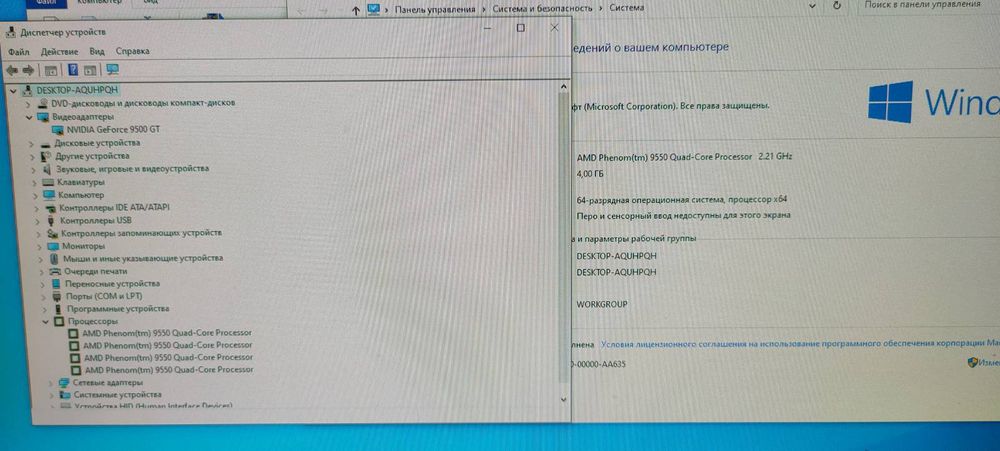Viewport: 1000px width, 451px height.
Task: Click the speaker icon of Звуковые устройства
Action: click(x=47, y=169)
